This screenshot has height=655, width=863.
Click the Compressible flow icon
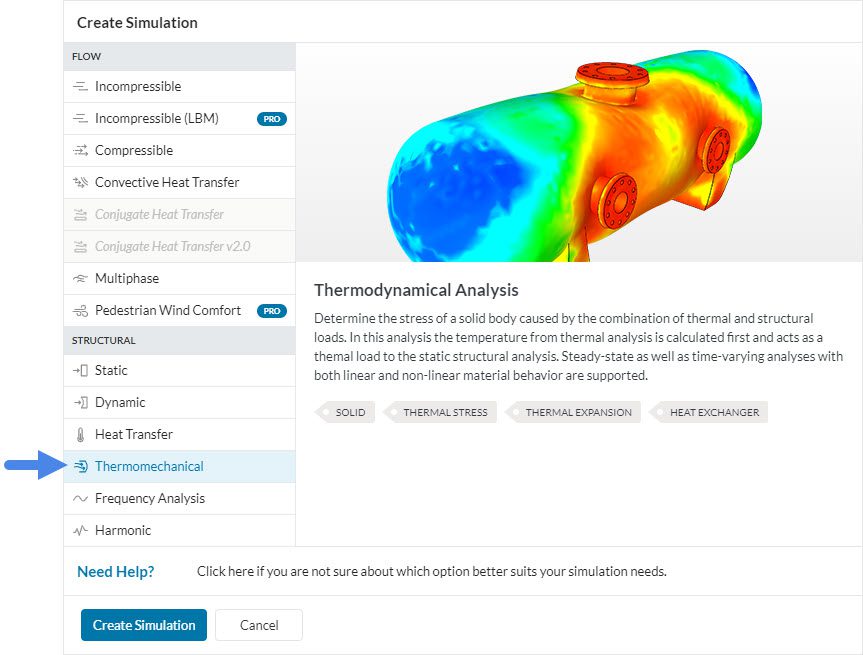coord(81,151)
